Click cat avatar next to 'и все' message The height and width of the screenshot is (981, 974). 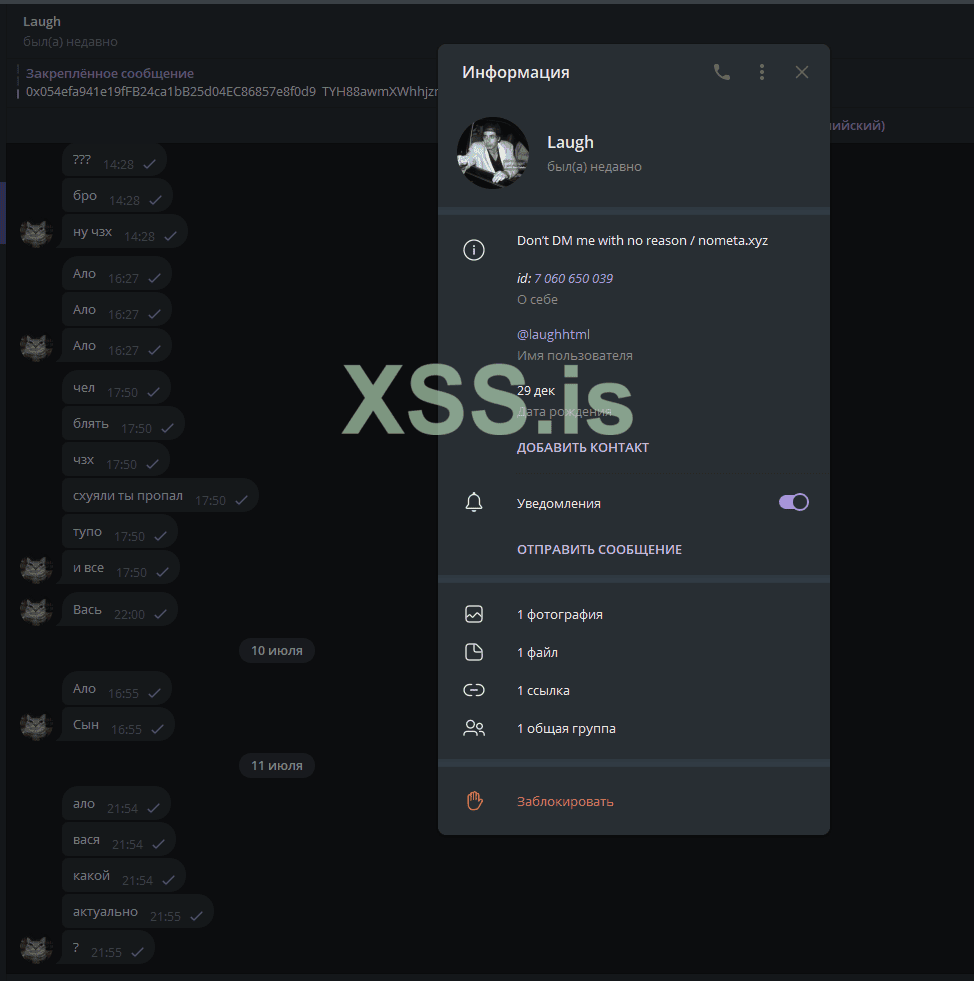pos(36,569)
